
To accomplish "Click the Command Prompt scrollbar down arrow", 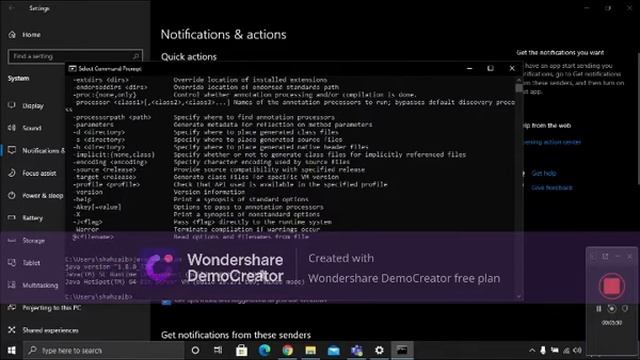I will (x=519, y=297).
